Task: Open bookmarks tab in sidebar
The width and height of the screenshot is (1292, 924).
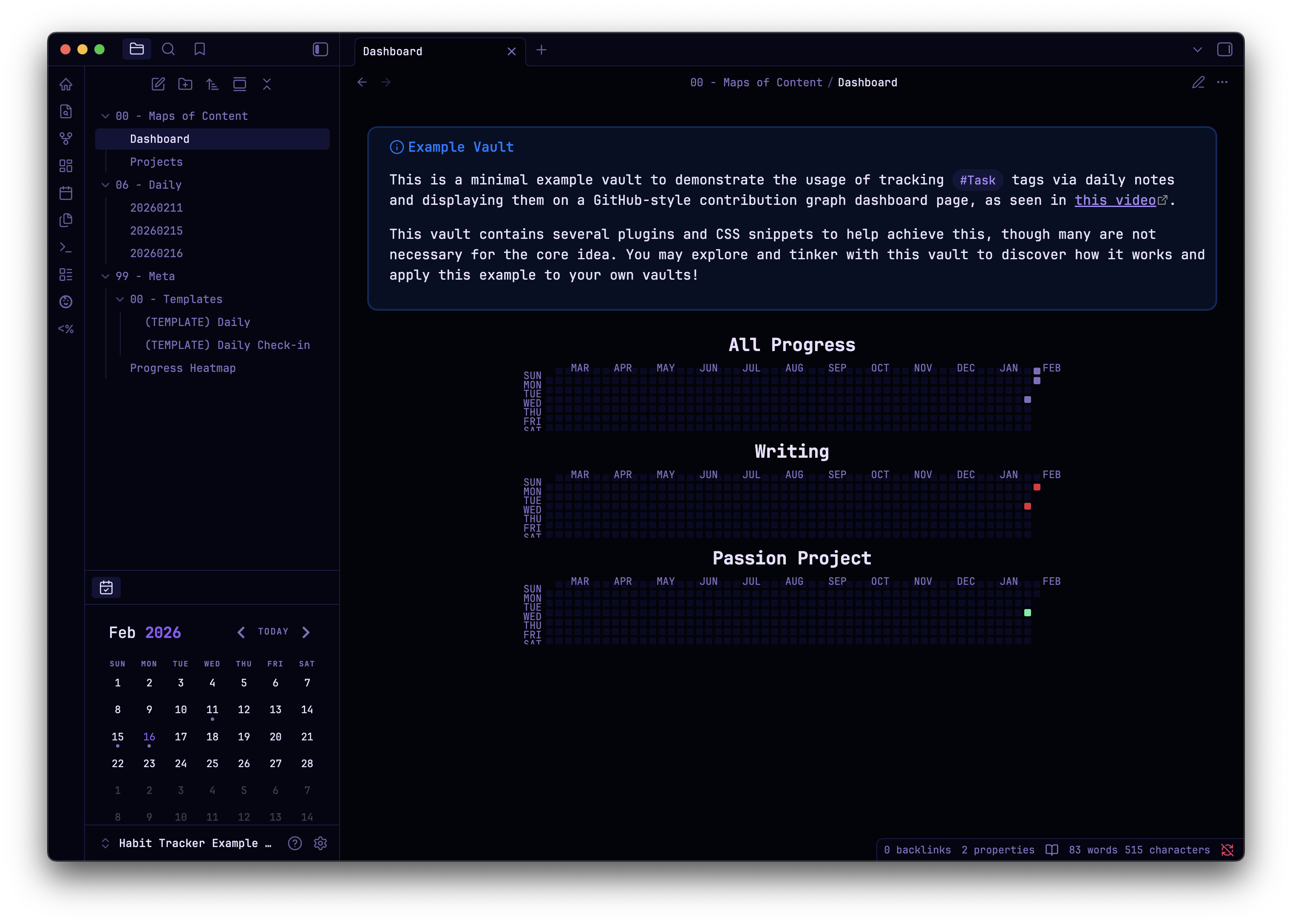Action: click(x=199, y=49)
